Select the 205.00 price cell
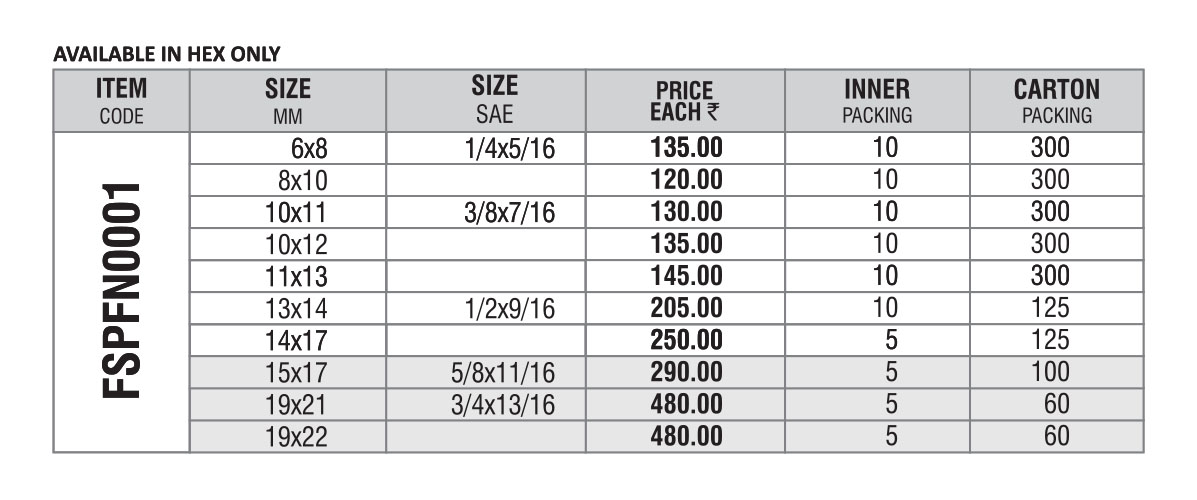The width and height of the screenshot is (1197, 500). pos(685,307)
